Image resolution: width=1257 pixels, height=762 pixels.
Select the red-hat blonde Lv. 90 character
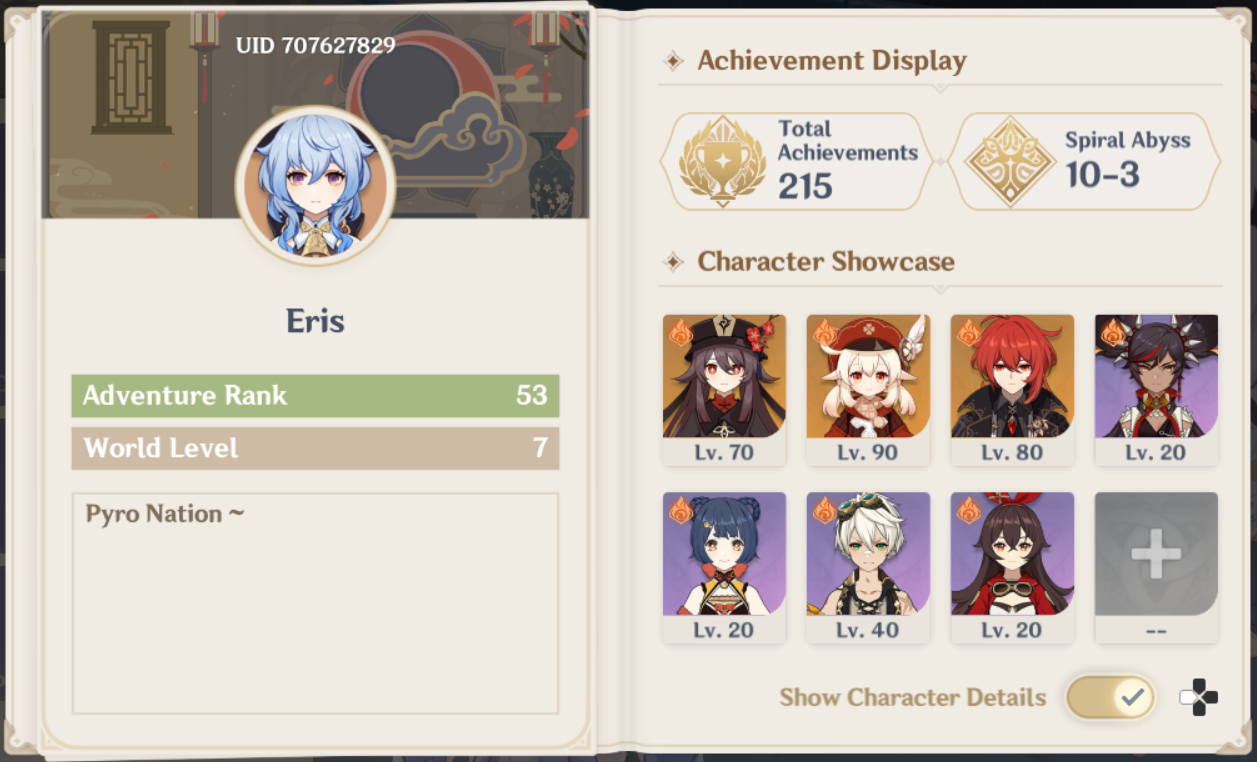click(x=868, y=390)
